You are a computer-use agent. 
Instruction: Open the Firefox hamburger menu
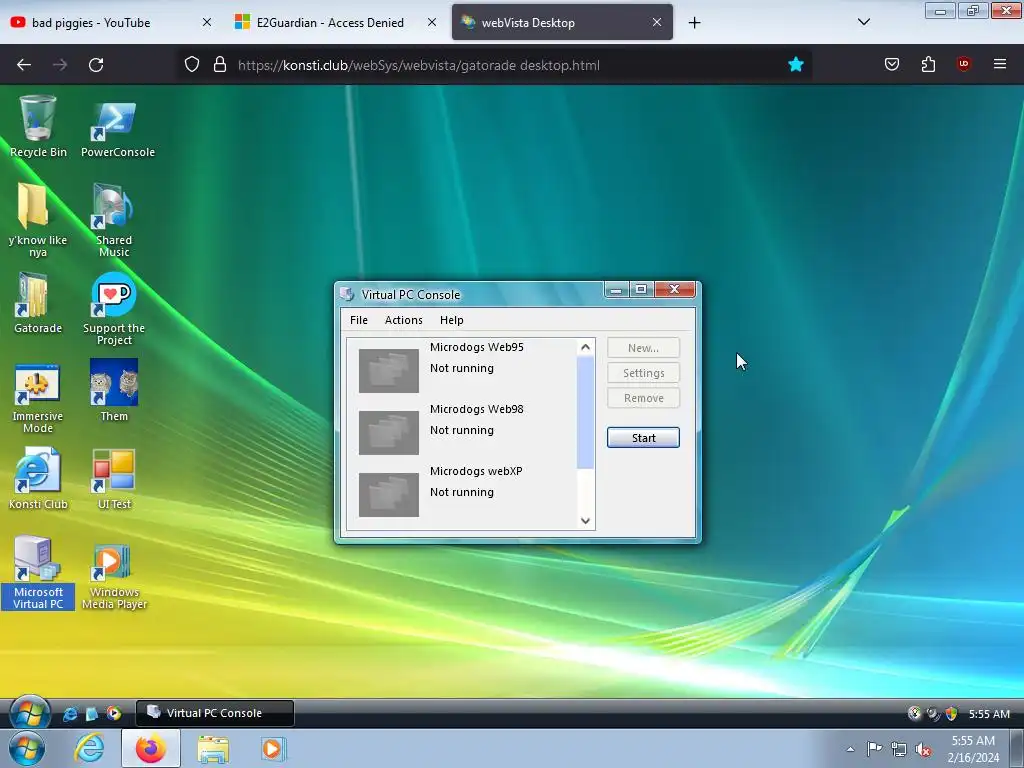[1000, 64]
